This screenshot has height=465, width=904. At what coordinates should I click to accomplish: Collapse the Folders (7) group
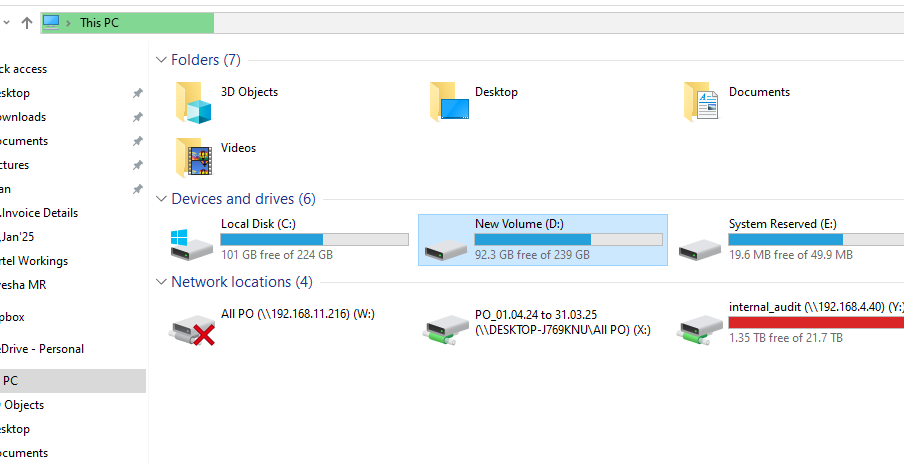tap(161, 59)
